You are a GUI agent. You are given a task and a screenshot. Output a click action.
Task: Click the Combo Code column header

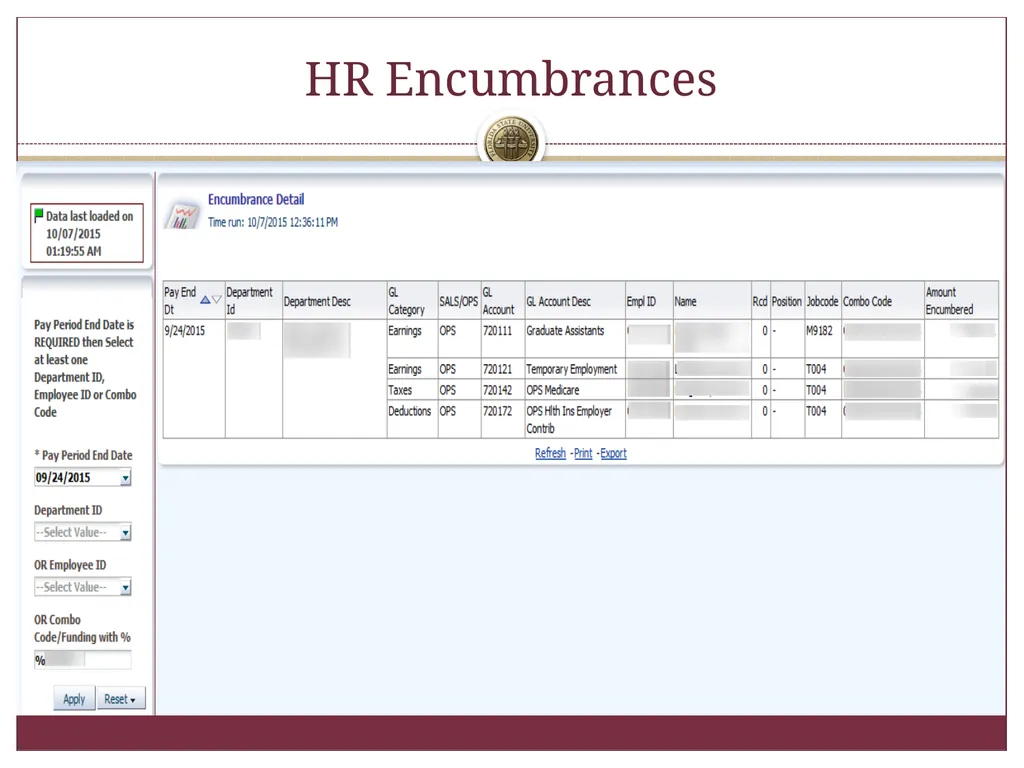(883, 300)
